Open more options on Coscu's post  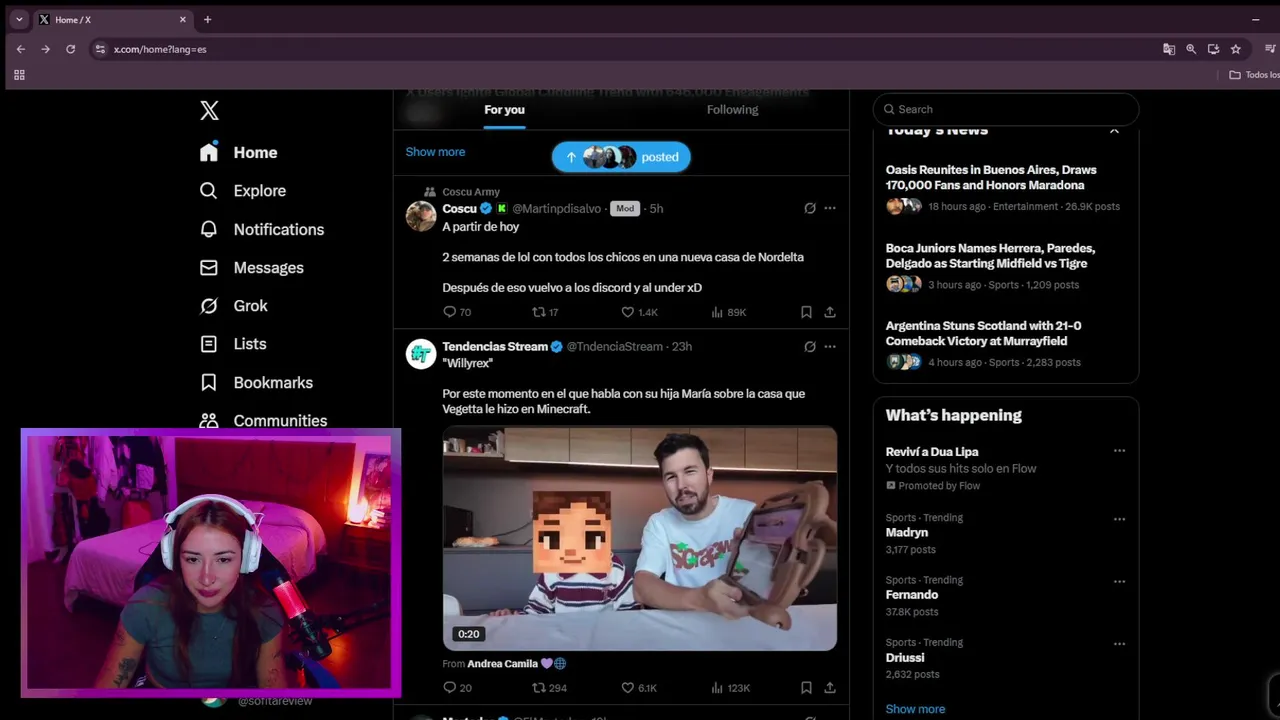point(830,208)
